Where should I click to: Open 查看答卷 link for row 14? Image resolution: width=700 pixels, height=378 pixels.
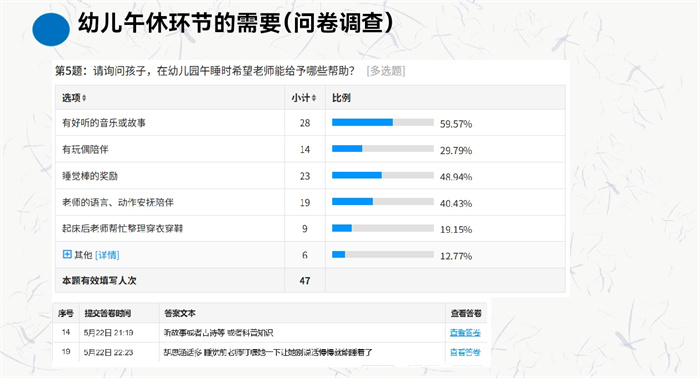[x=465, y=332]
